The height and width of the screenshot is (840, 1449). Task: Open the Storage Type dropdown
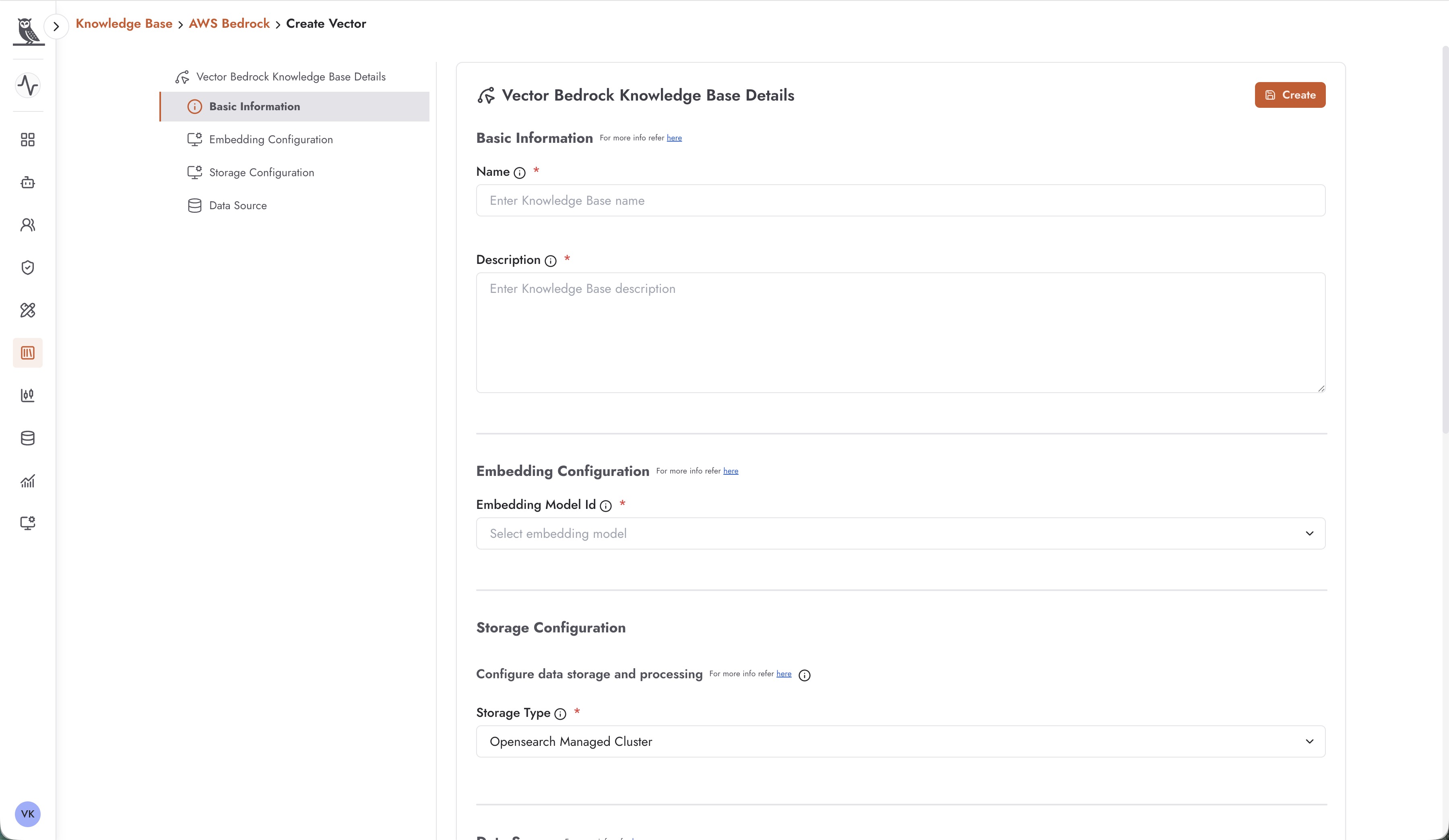900,741
